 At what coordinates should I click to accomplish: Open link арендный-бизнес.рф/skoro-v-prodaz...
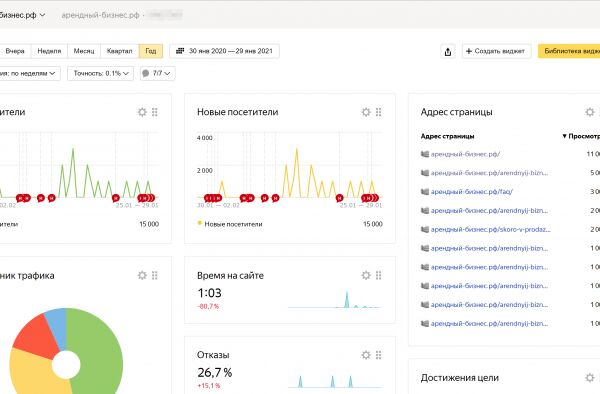(491, 230)
